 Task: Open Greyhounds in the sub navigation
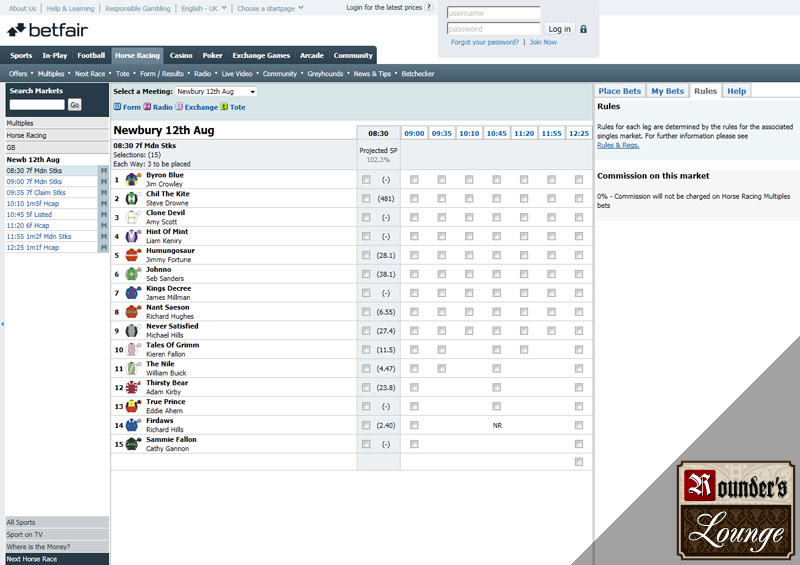click(x=325, y=73)
